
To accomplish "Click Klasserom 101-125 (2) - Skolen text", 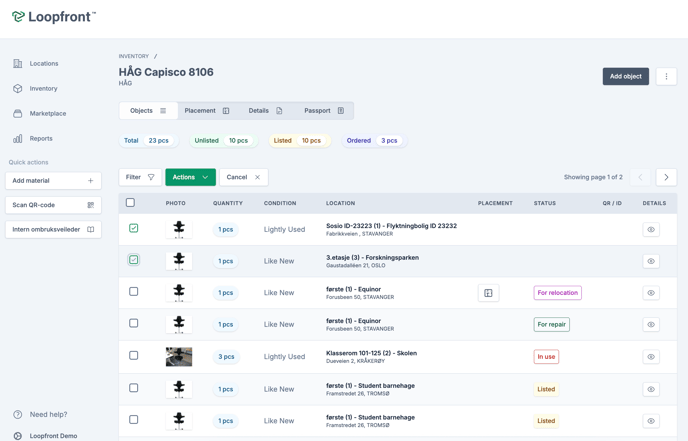I will pyautogui.click(x=371, y=353).
